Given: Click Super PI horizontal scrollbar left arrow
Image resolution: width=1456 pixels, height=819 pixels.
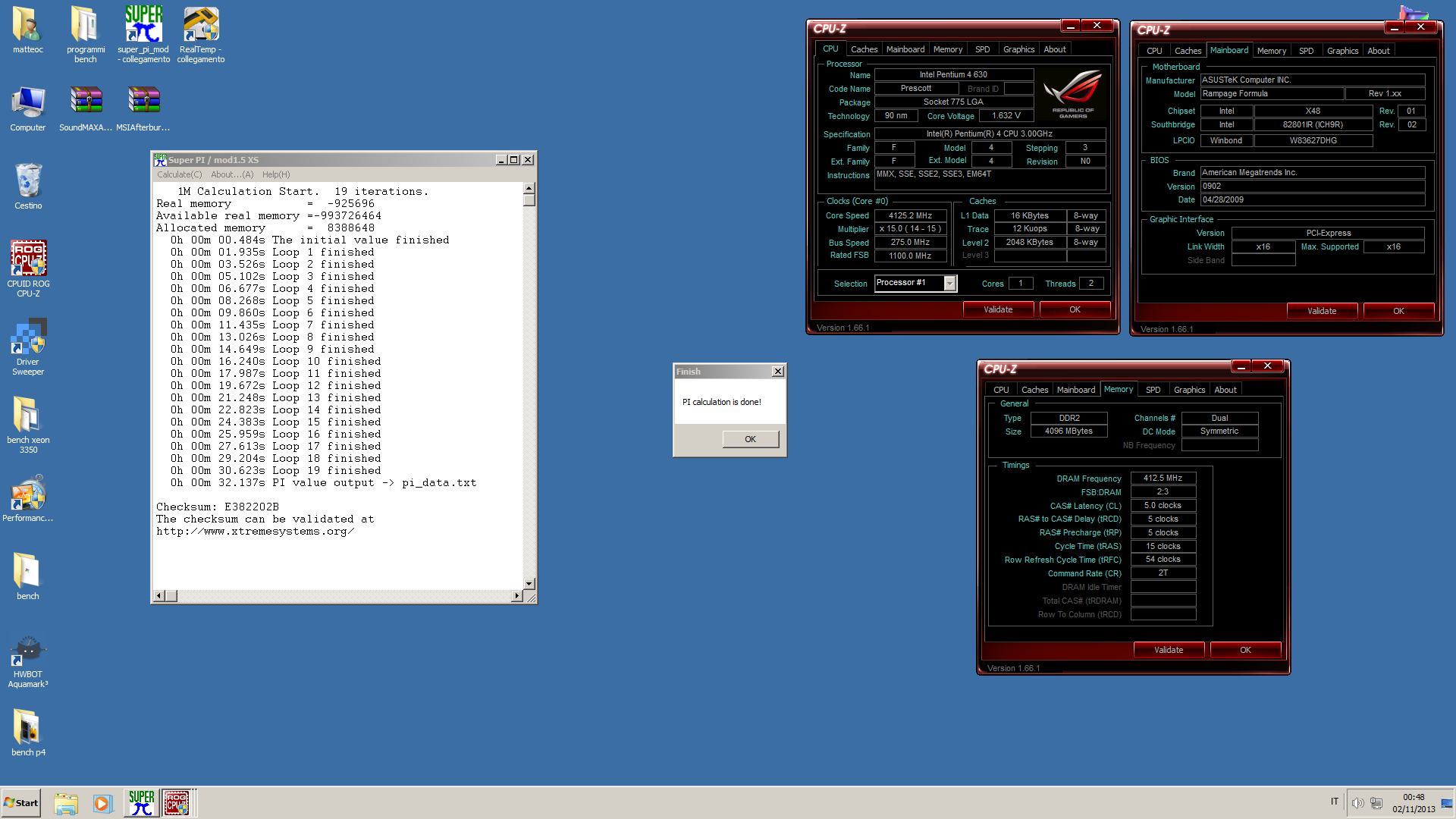Looking at the screenshot, I should coord(159,596).
